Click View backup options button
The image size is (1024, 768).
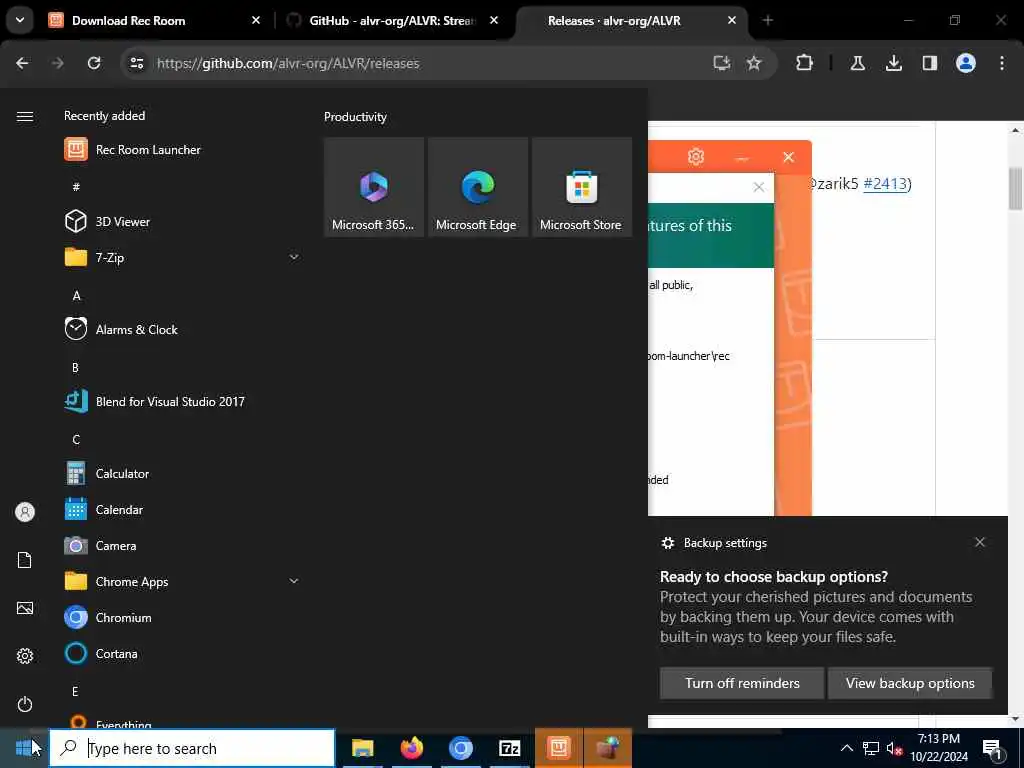coord(910,683)
